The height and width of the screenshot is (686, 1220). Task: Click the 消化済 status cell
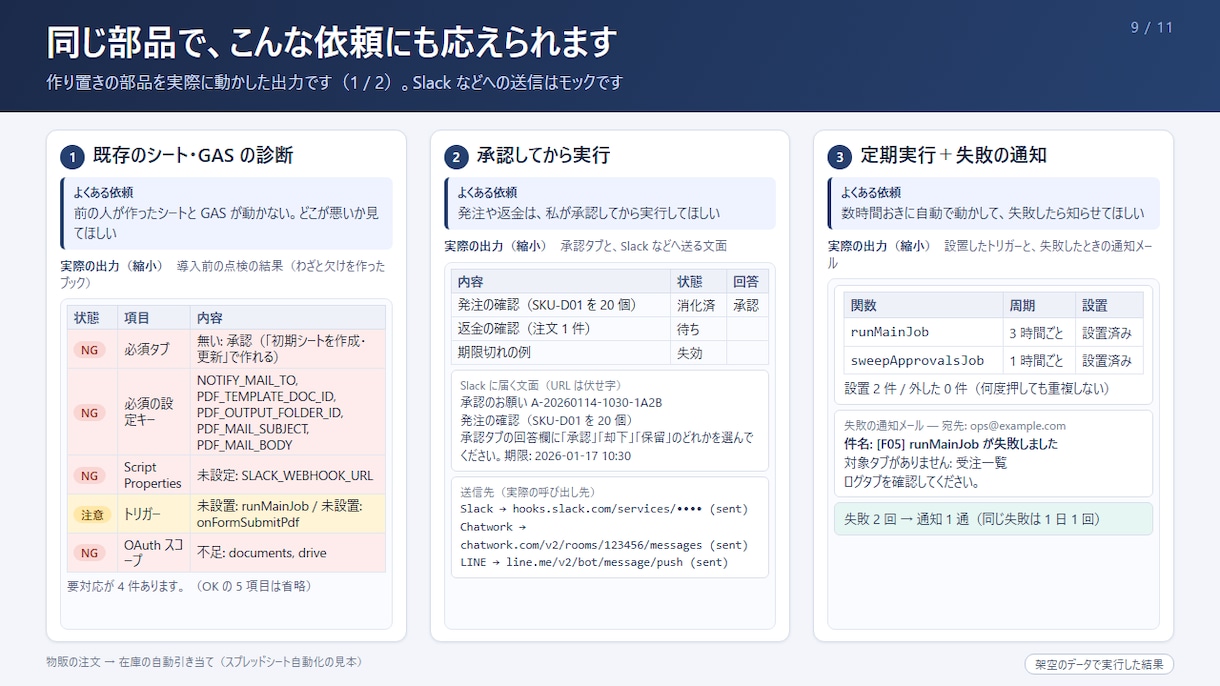(x=698, y=305)
